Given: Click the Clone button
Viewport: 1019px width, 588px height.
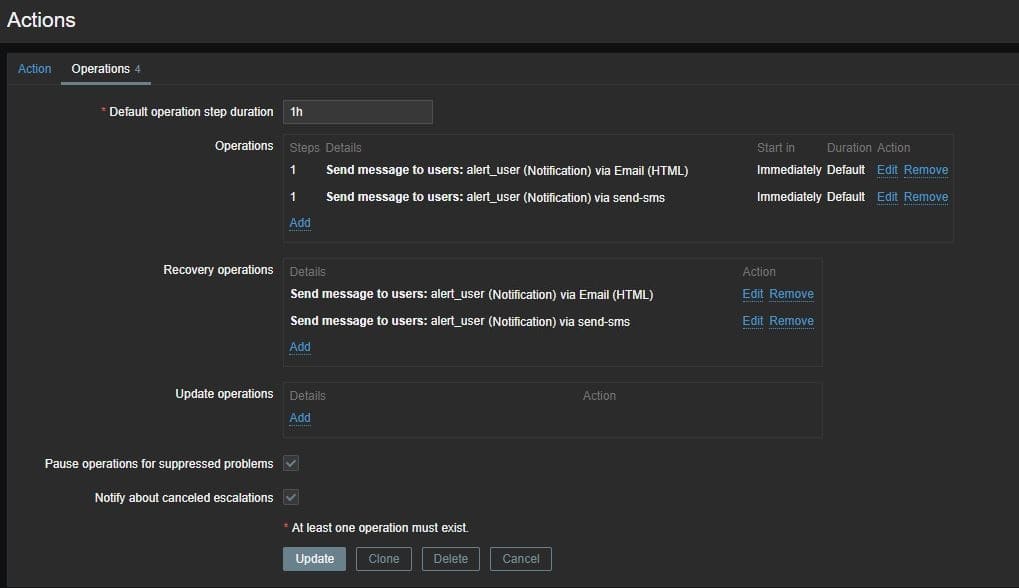Looking at the screenshot, I should pos(383,559).
